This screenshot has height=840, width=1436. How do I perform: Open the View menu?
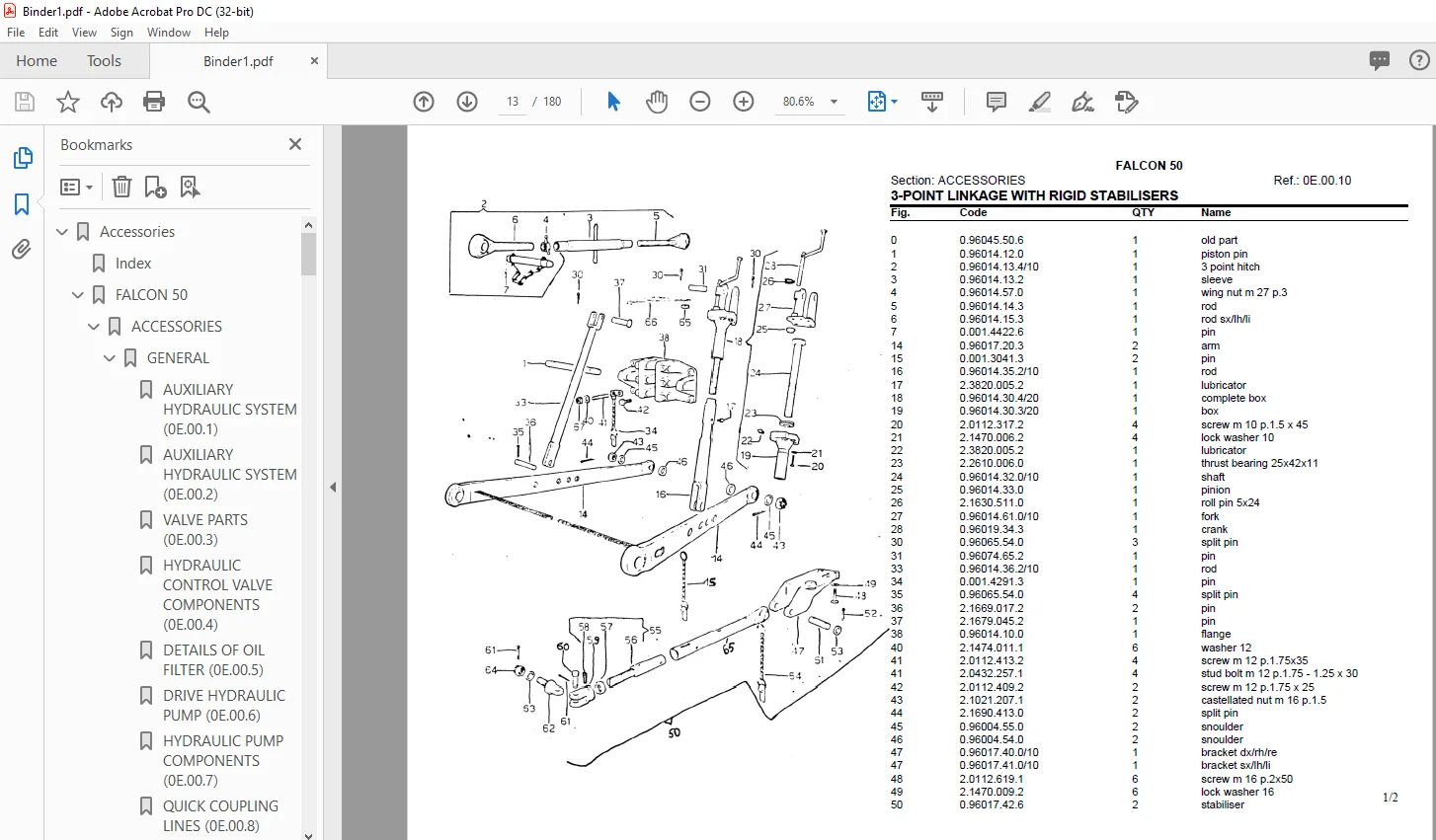click(x=85, y=33)
